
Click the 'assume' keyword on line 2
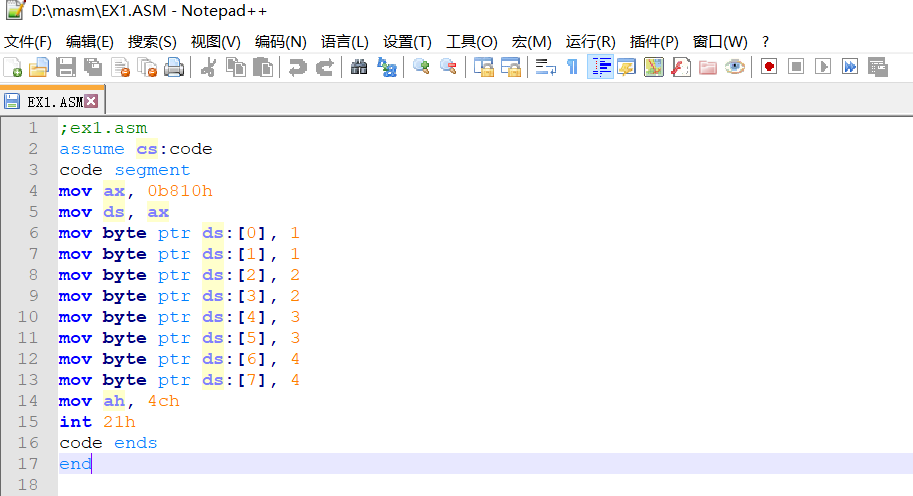click(x=91, y=149)
